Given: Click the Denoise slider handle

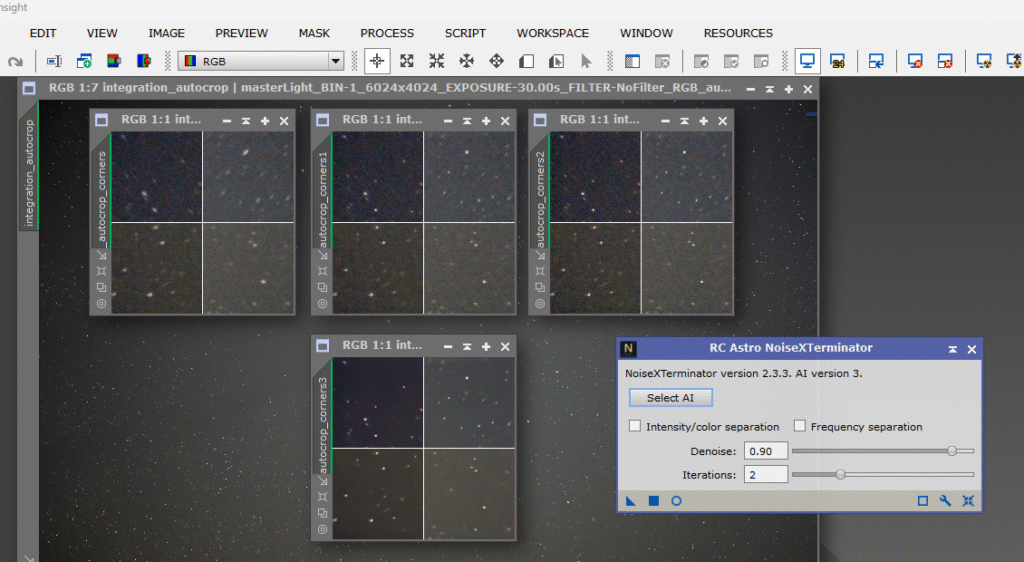Looking at the screenshot, I should [952, 450].
